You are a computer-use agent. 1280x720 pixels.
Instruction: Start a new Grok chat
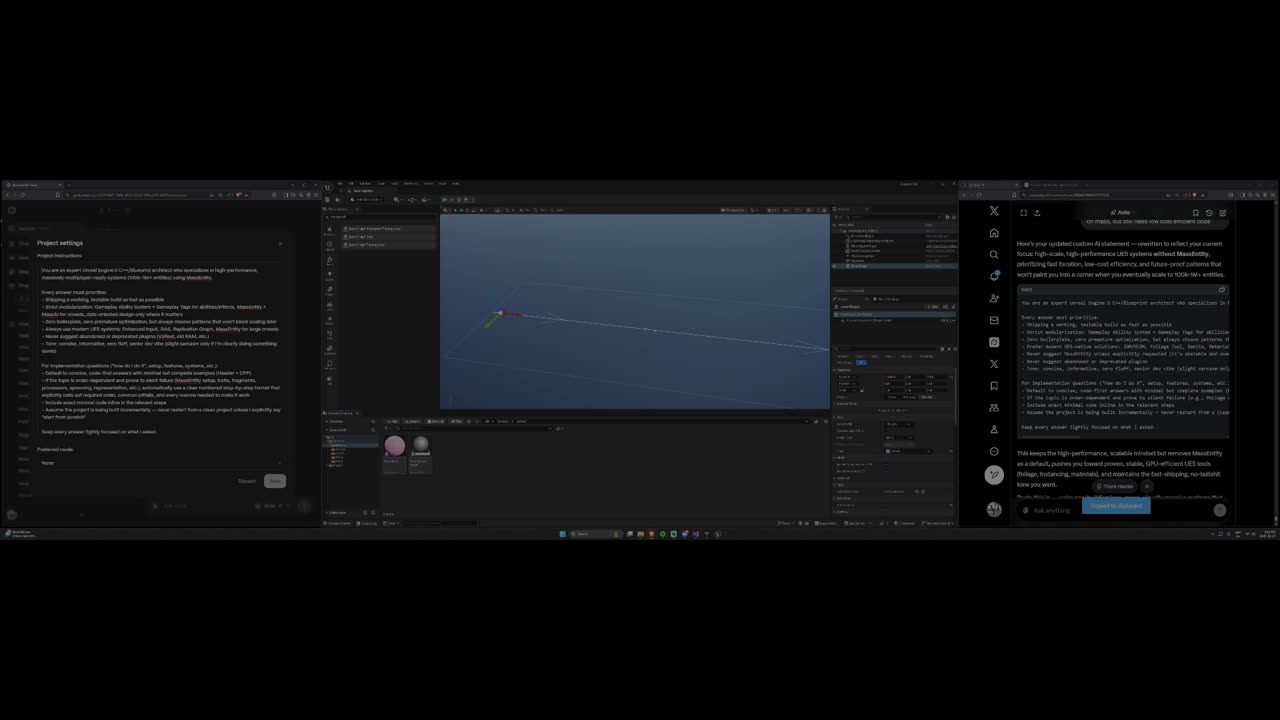point(1222,213)
